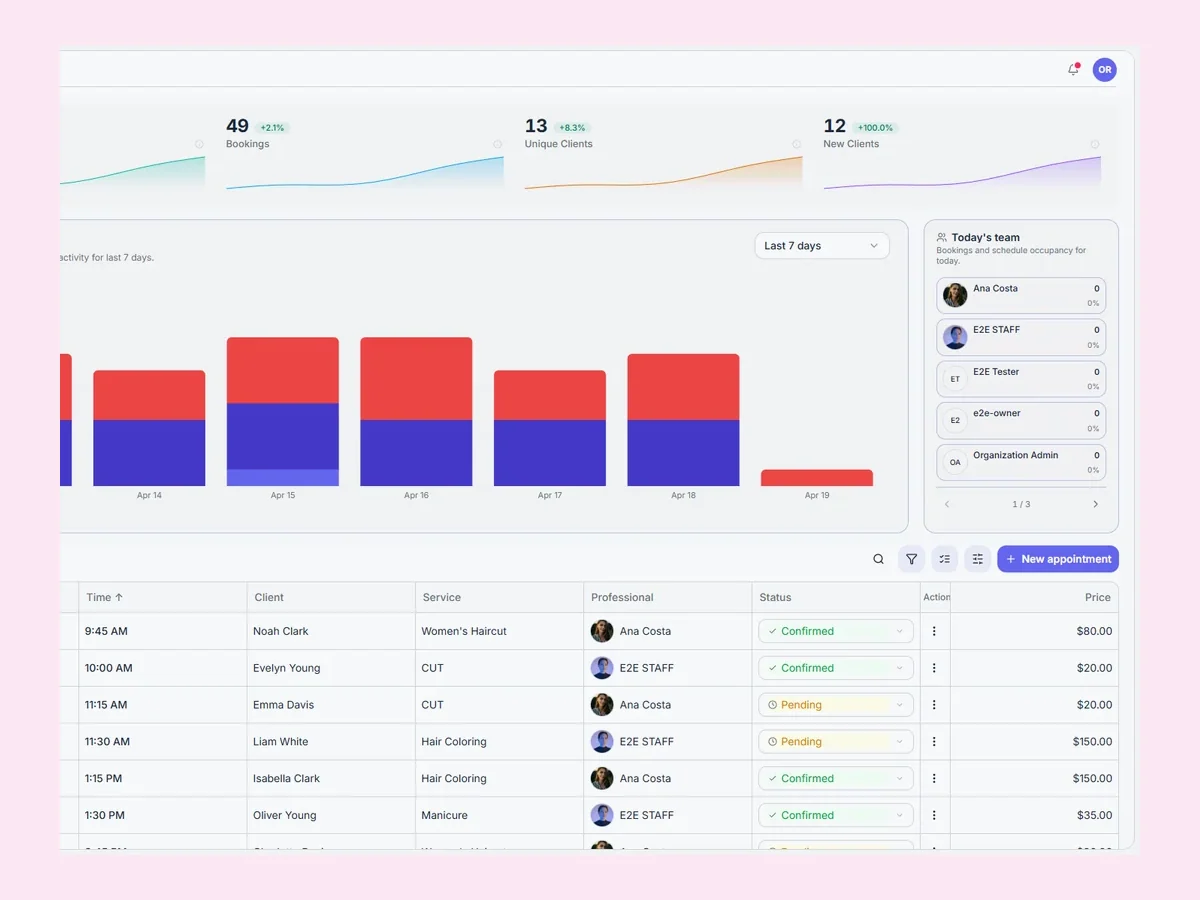Click info icon on Bookings card

pyautogui.click(x=498, y=144)
